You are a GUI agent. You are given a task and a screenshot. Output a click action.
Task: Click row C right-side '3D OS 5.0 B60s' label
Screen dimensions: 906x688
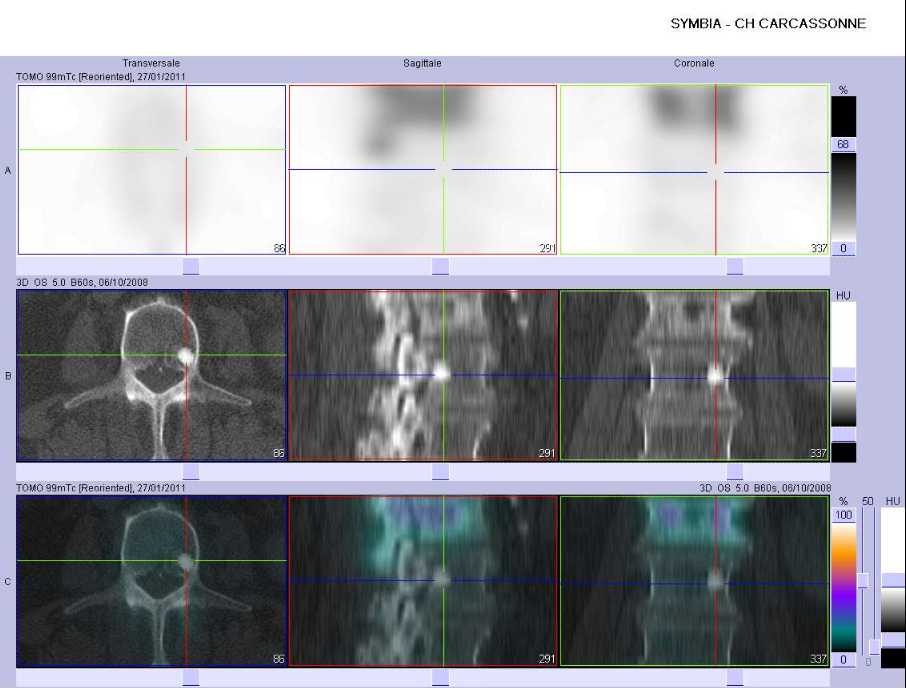click(765, 488)
